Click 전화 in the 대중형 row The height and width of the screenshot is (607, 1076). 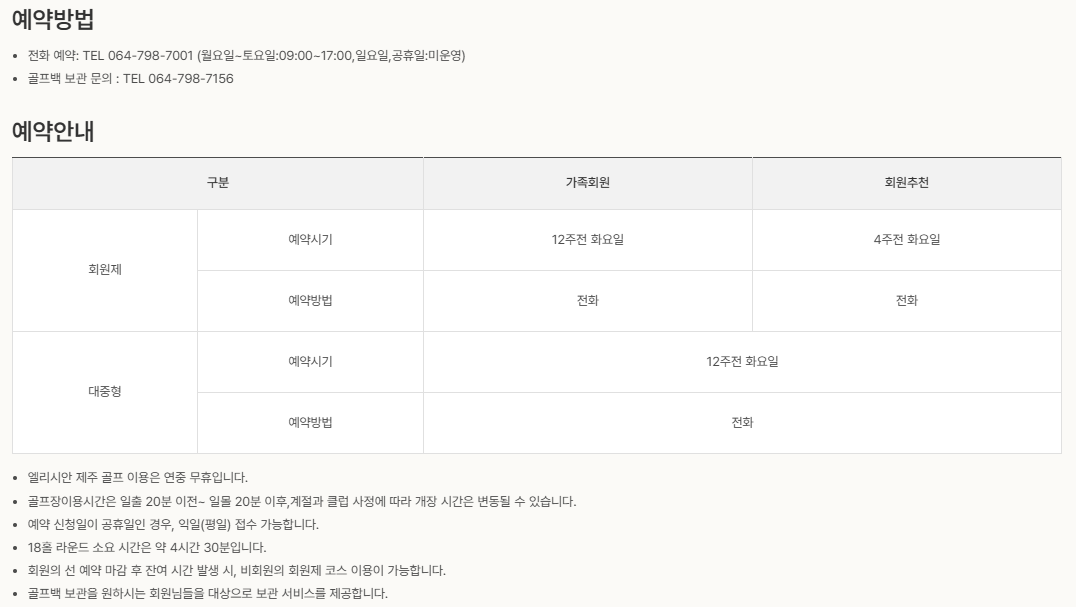742,423
